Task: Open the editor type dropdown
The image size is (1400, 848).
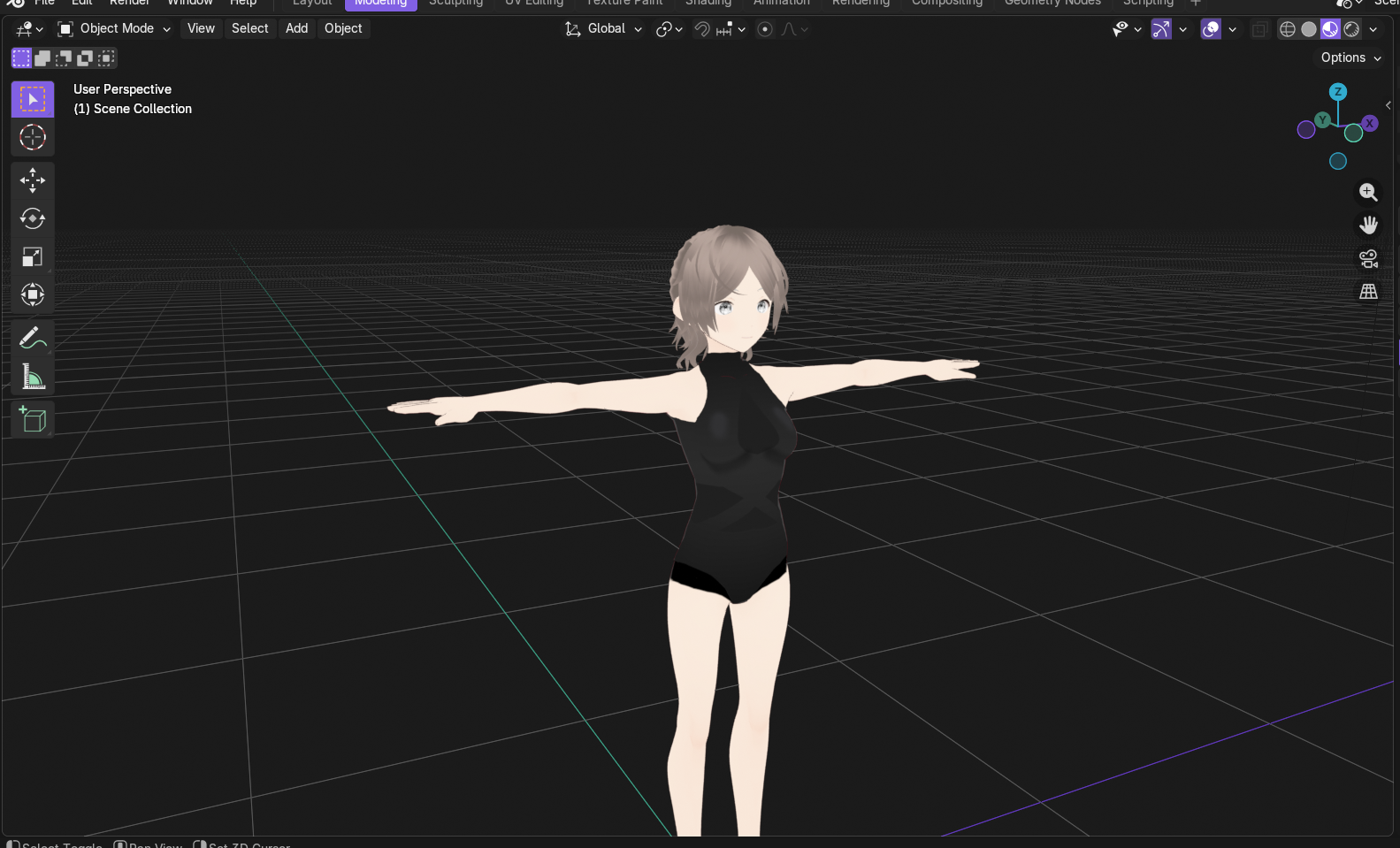Action: pyautogui.click(x=30, y=29)
